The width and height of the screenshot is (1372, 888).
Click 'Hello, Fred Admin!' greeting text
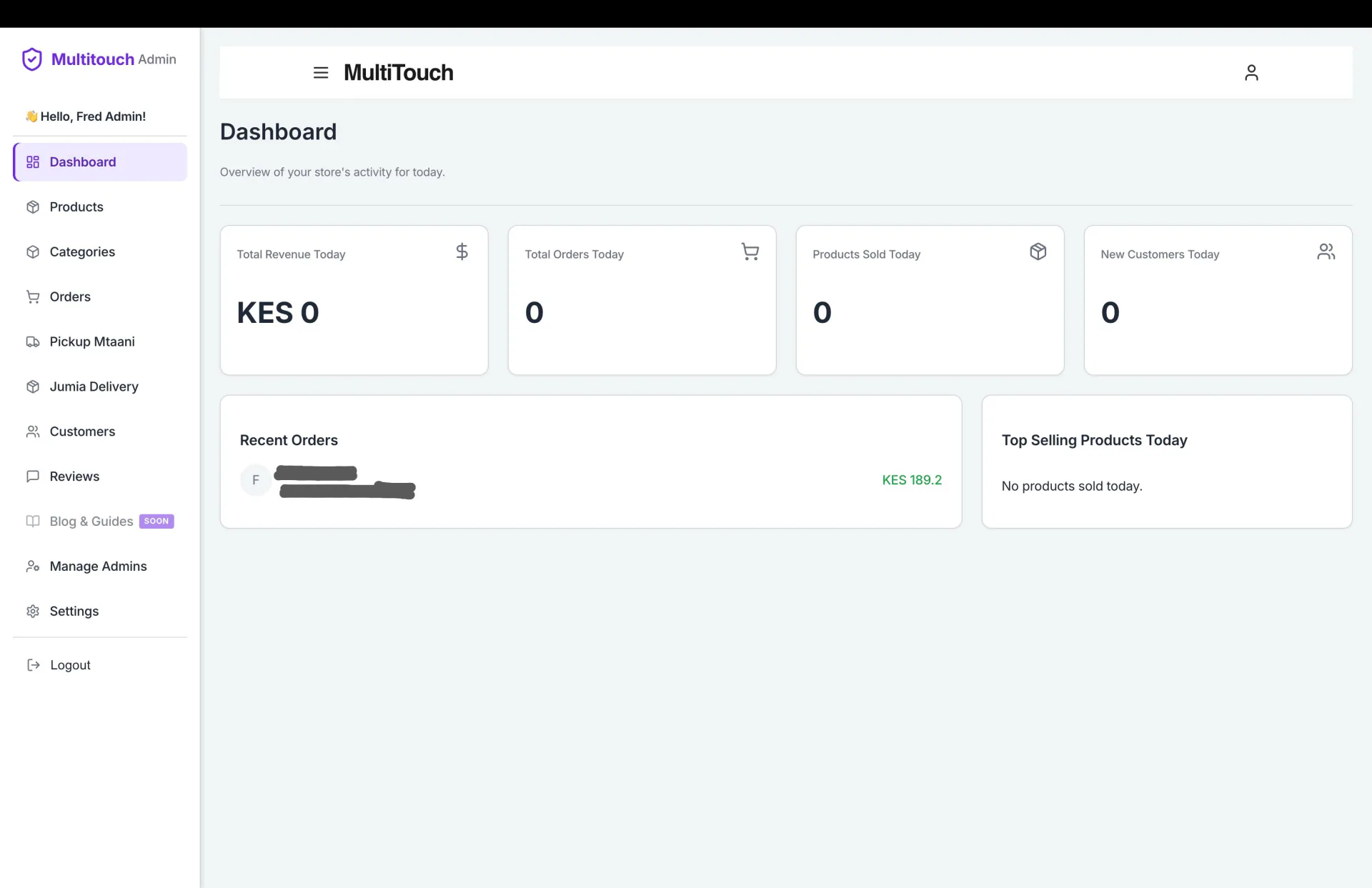pos(93,116)
